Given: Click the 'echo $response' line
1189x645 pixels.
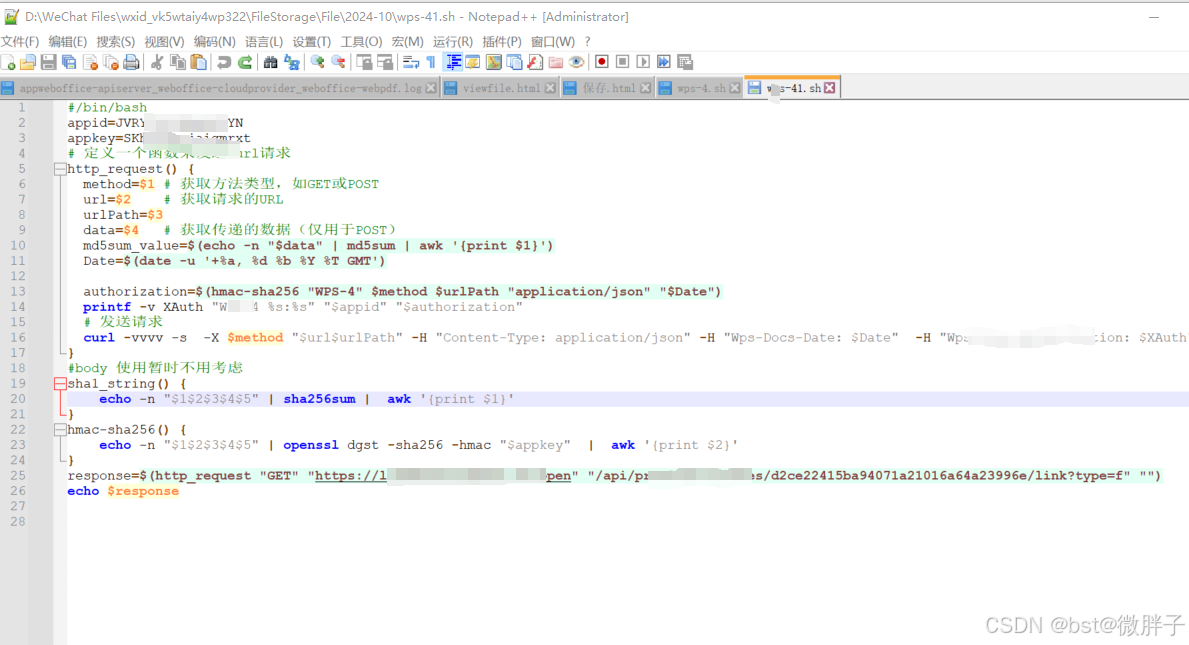Looking at the screenshot, I should pyautogui.click(x=123, y=491).
